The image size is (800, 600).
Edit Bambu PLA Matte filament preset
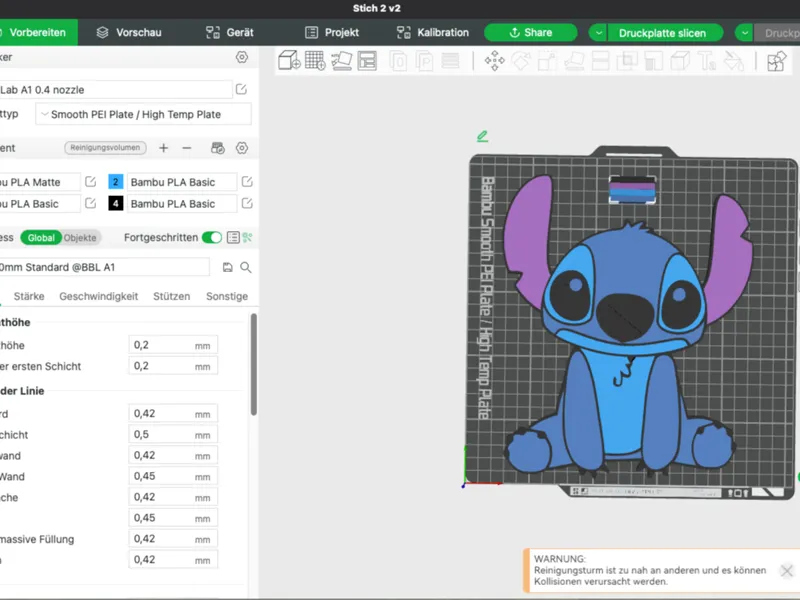90,182
